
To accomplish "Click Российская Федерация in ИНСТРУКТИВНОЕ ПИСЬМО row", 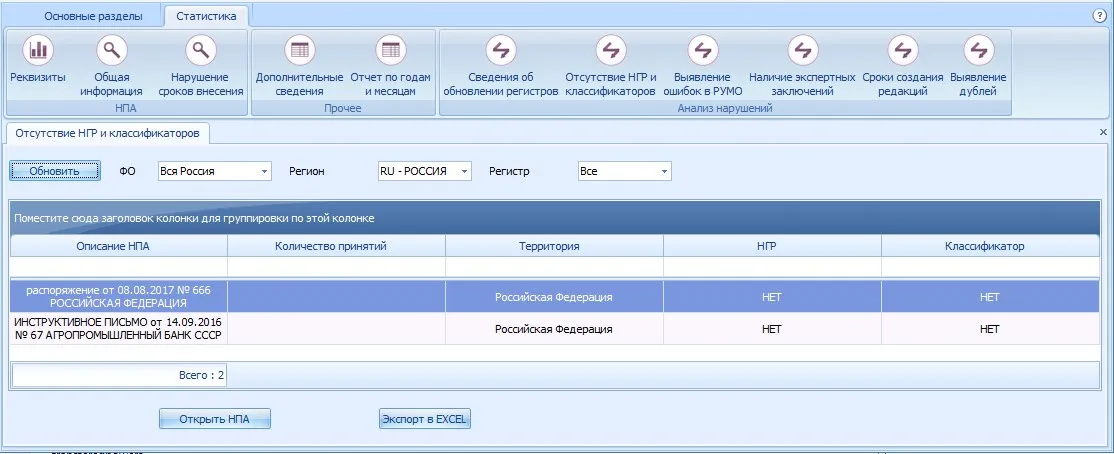I will (x=553, y=329).
